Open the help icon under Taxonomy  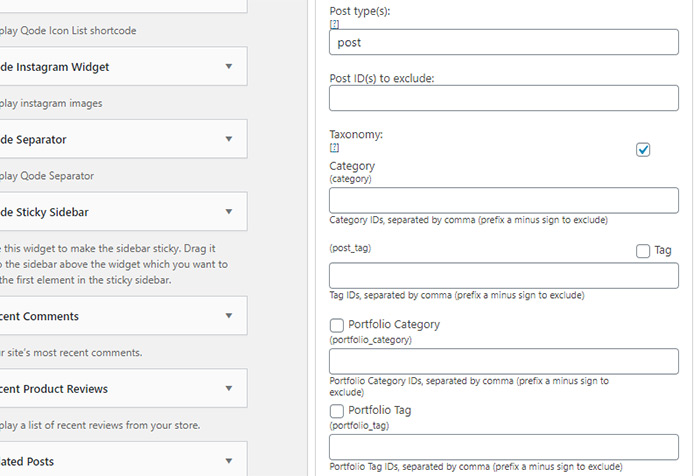[x=334, y=147]
